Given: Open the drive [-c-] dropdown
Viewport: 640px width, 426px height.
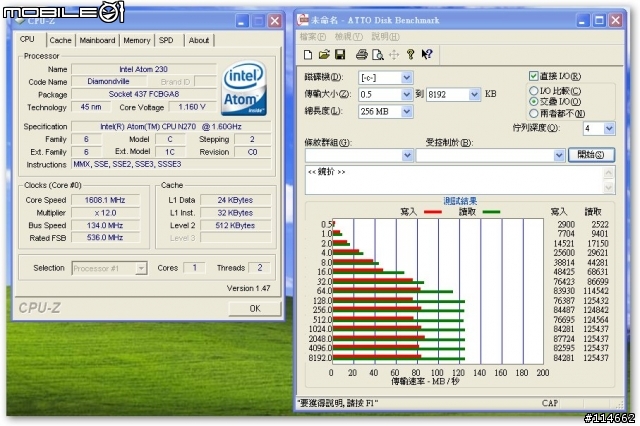Looking at the screenshot, I should point(407,78).
